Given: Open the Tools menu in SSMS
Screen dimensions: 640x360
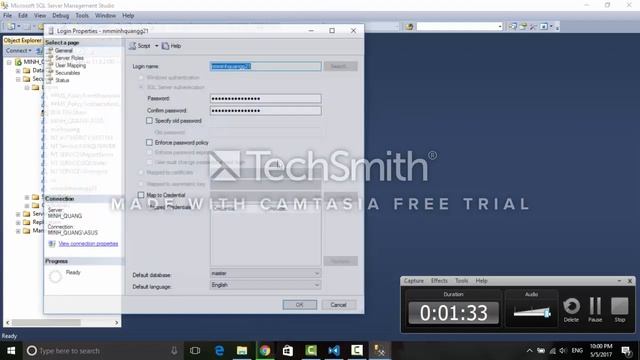Looking at the screenshot, I should 82,16.
